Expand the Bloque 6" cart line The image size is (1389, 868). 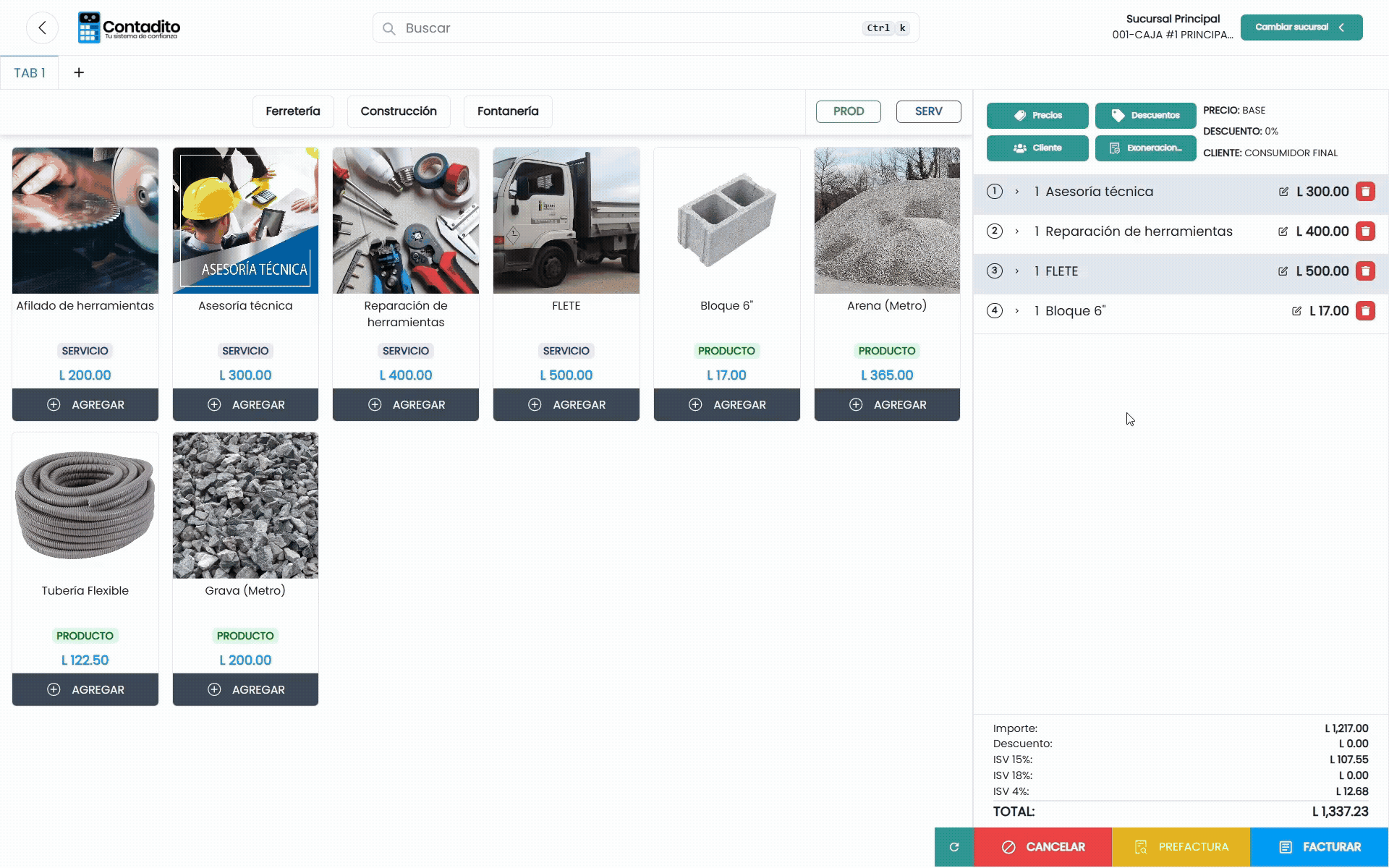(1017, 311)
